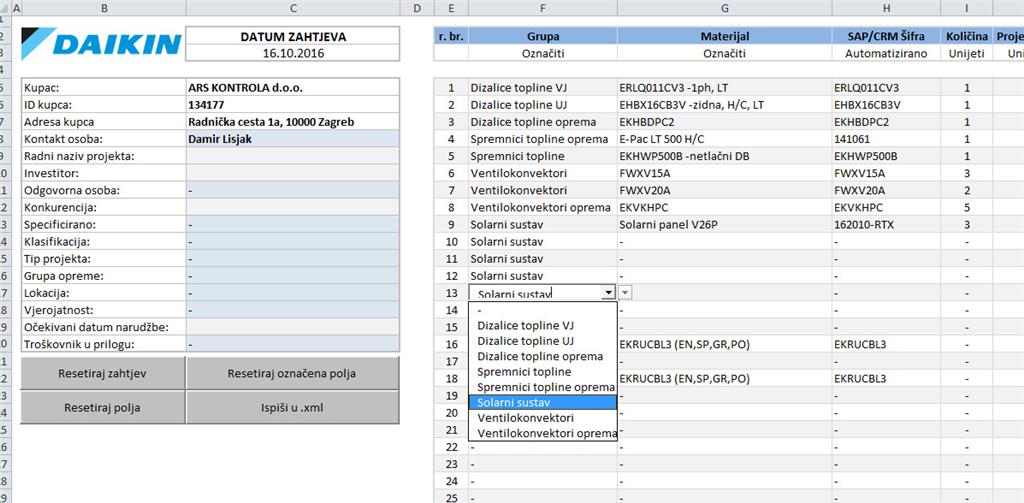Select column H header

coord(886,8)
